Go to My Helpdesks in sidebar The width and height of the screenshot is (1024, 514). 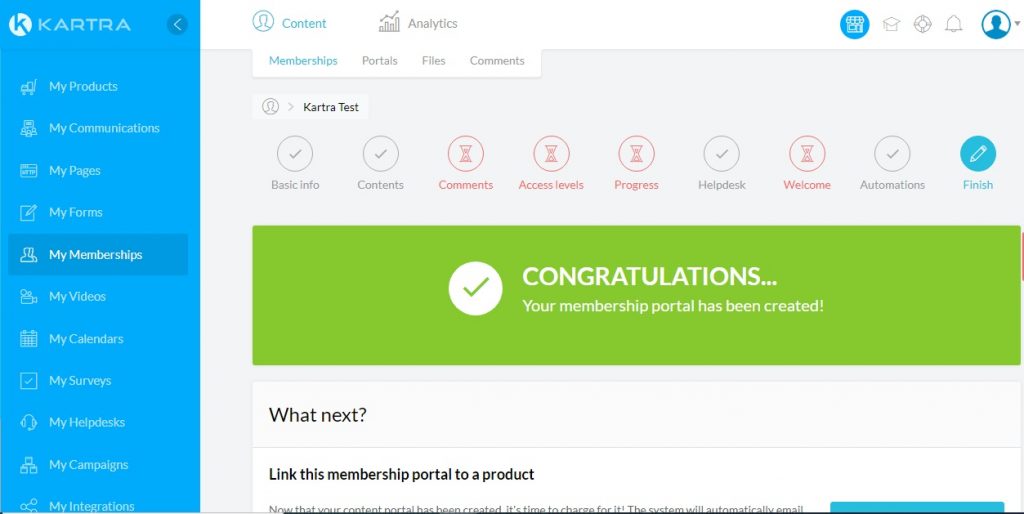pos(86,423)
